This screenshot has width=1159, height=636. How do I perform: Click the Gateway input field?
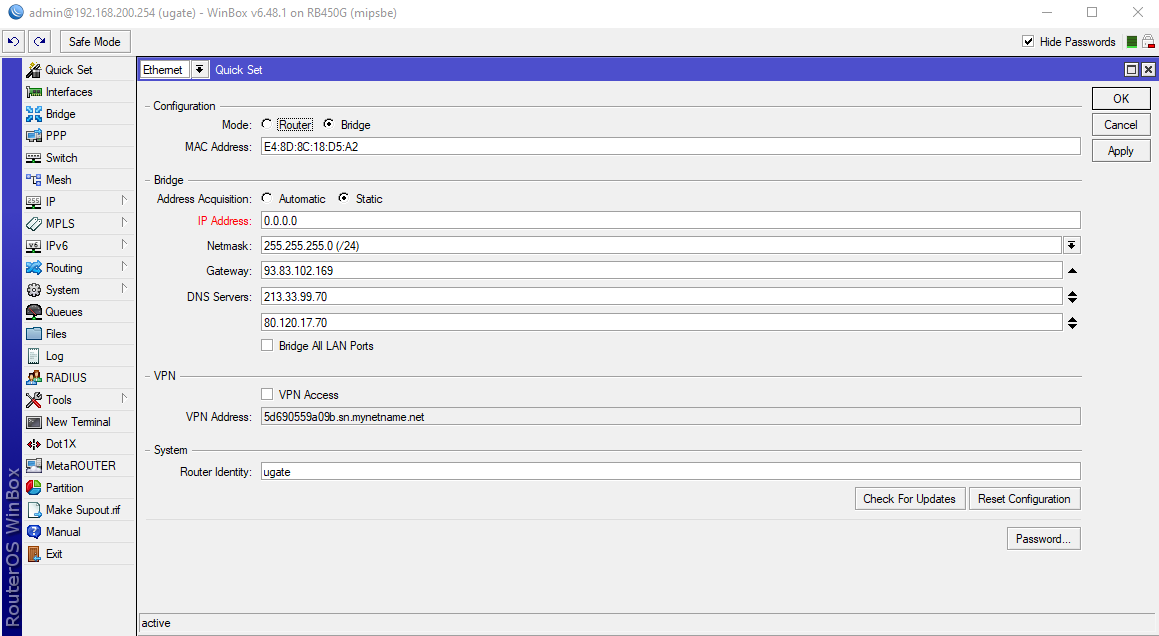click(x=662, y=271)
